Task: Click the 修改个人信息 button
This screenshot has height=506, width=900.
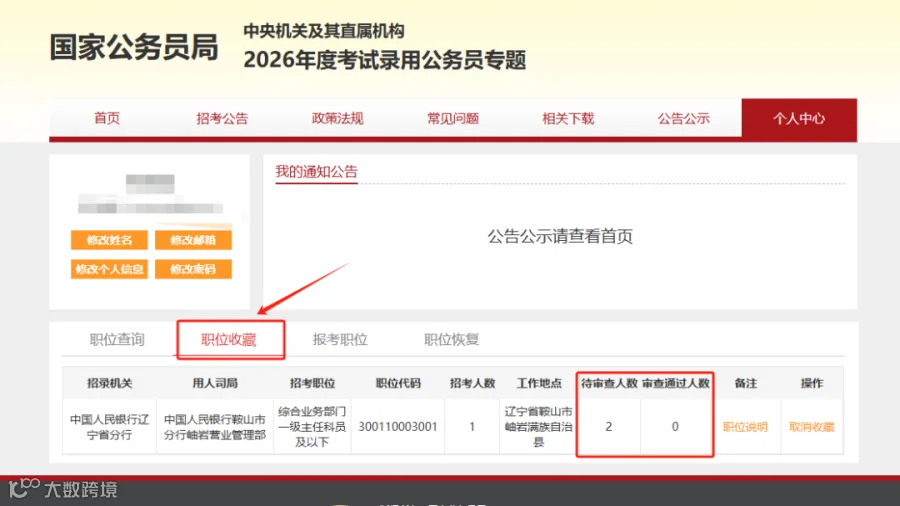Action: click(x=109, y=269)
